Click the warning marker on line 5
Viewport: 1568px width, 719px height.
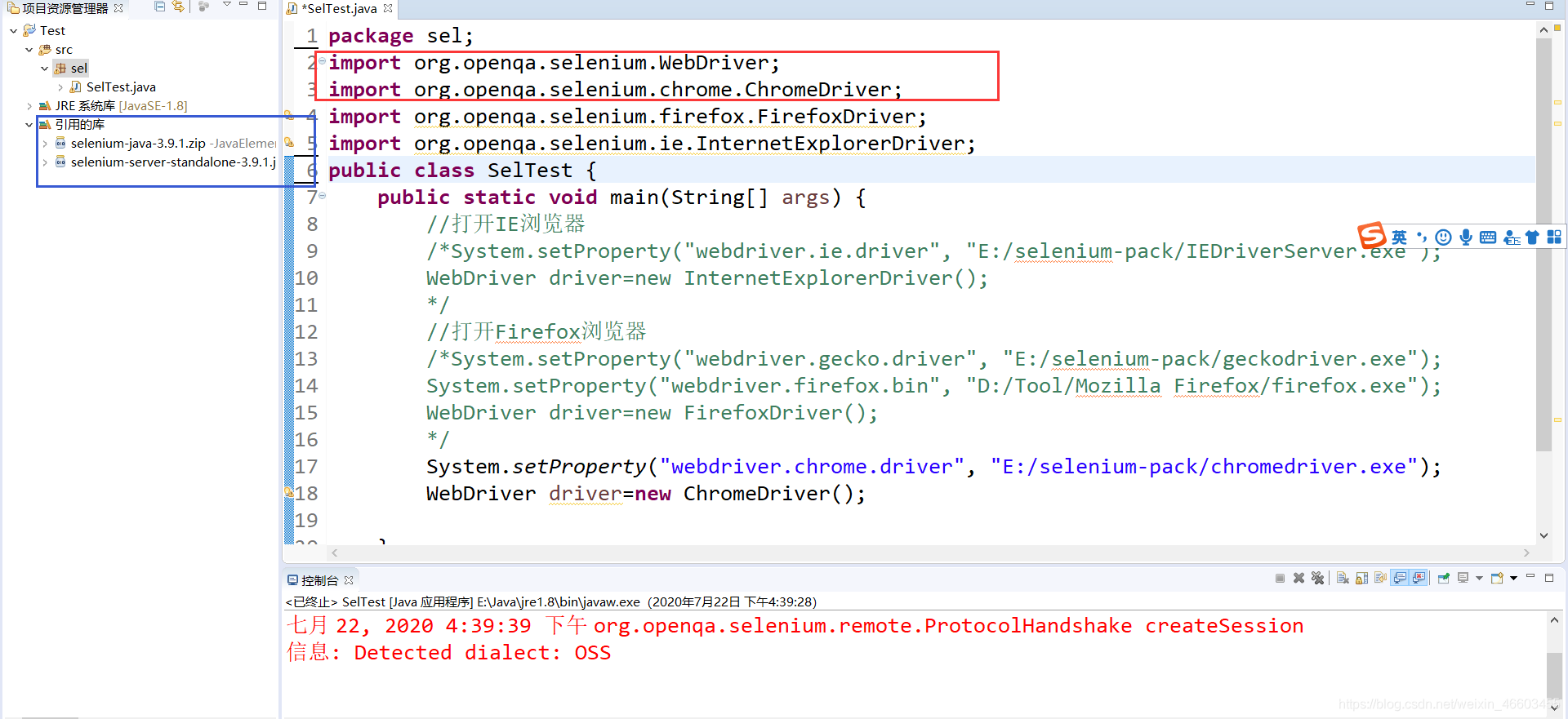[288, 142]
